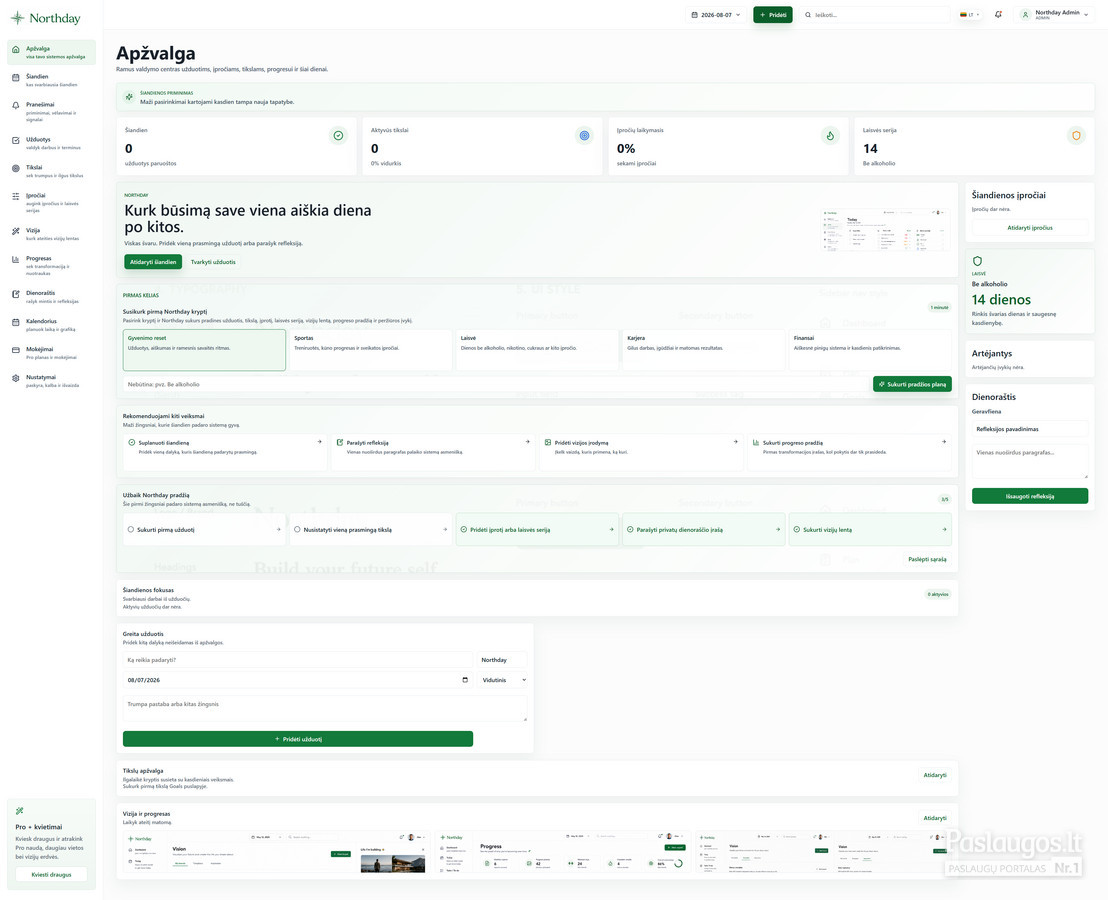This screenshot has height=900, width=1108.
Task: Open the Northday project selector in quick task
Action: pos(502,660)
